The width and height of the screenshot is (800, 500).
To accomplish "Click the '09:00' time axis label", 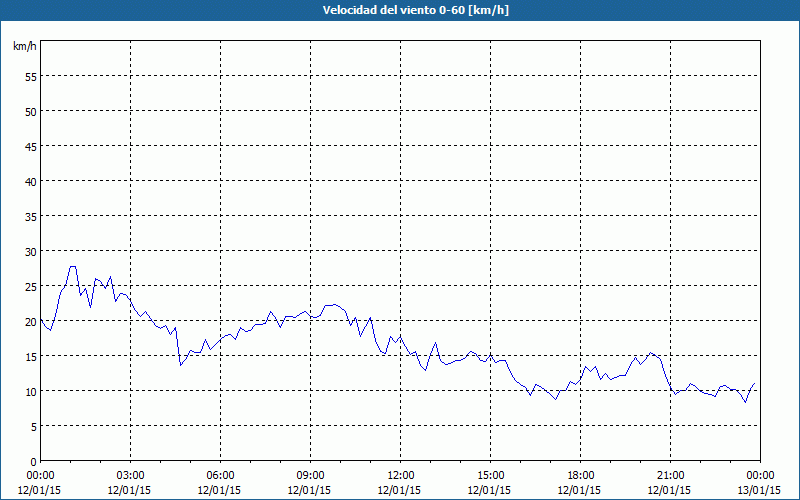I will 310,476.
